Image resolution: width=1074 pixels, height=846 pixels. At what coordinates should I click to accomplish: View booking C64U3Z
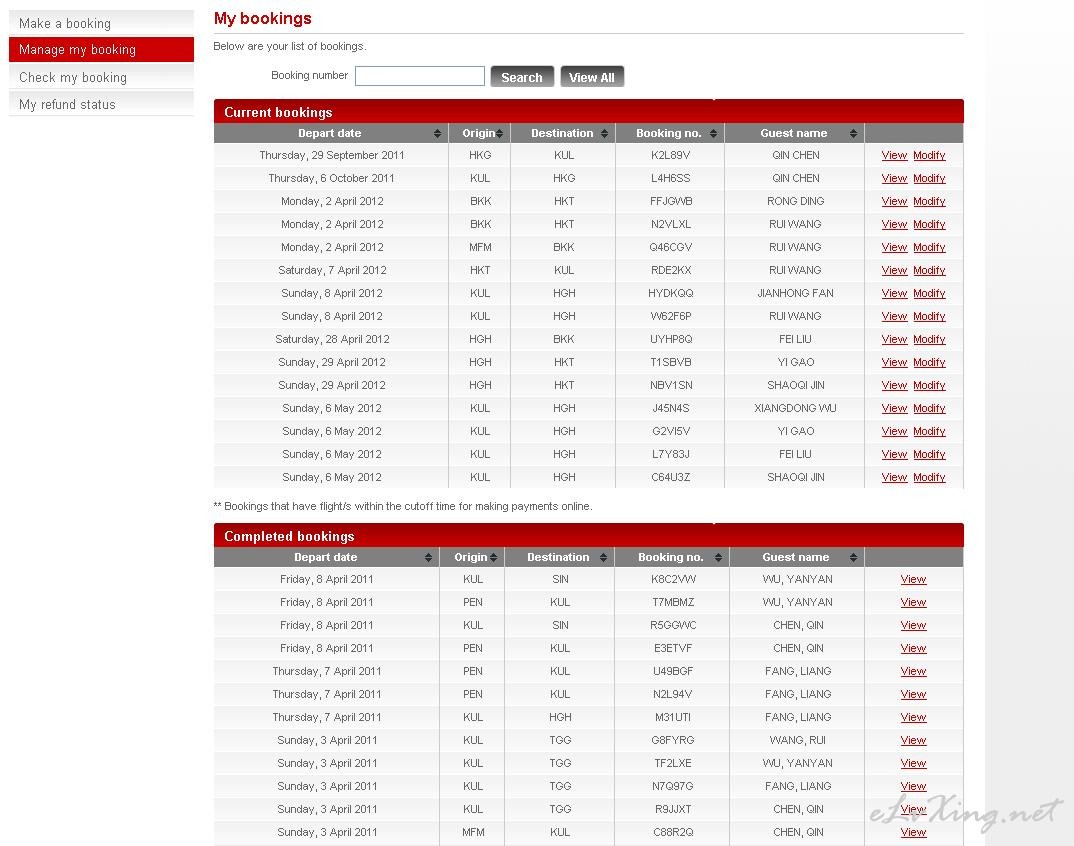click(x=894, y=477)
